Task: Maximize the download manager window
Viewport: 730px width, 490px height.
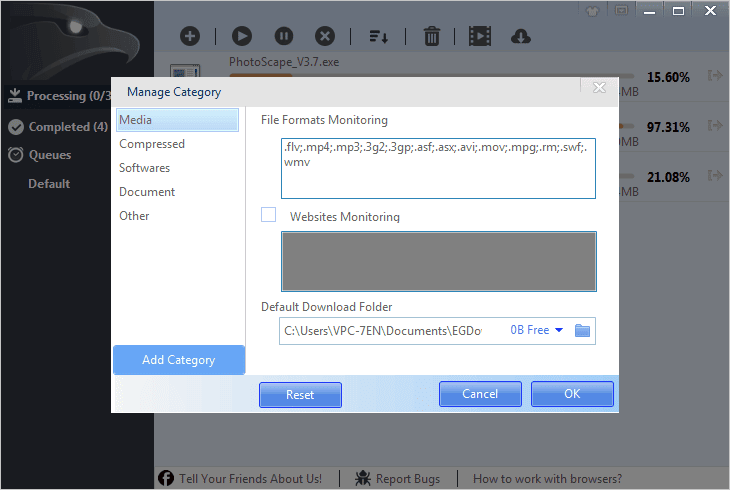Action: tap(678, 11)
